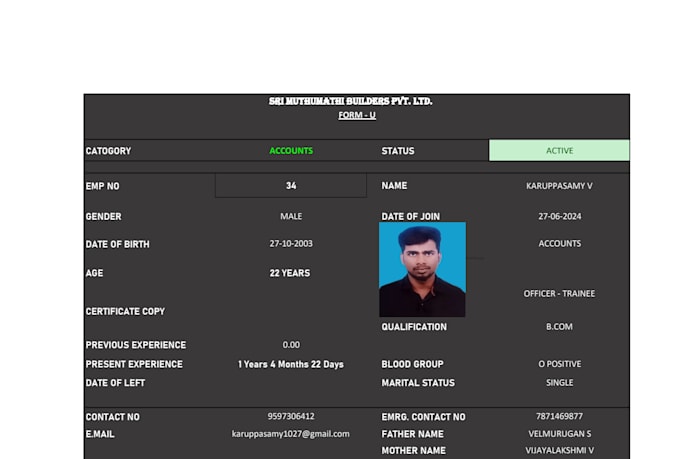Select the join date 27-06-2024
The height and width of the screenshot is (459, 680).
(x=559, y=216)
